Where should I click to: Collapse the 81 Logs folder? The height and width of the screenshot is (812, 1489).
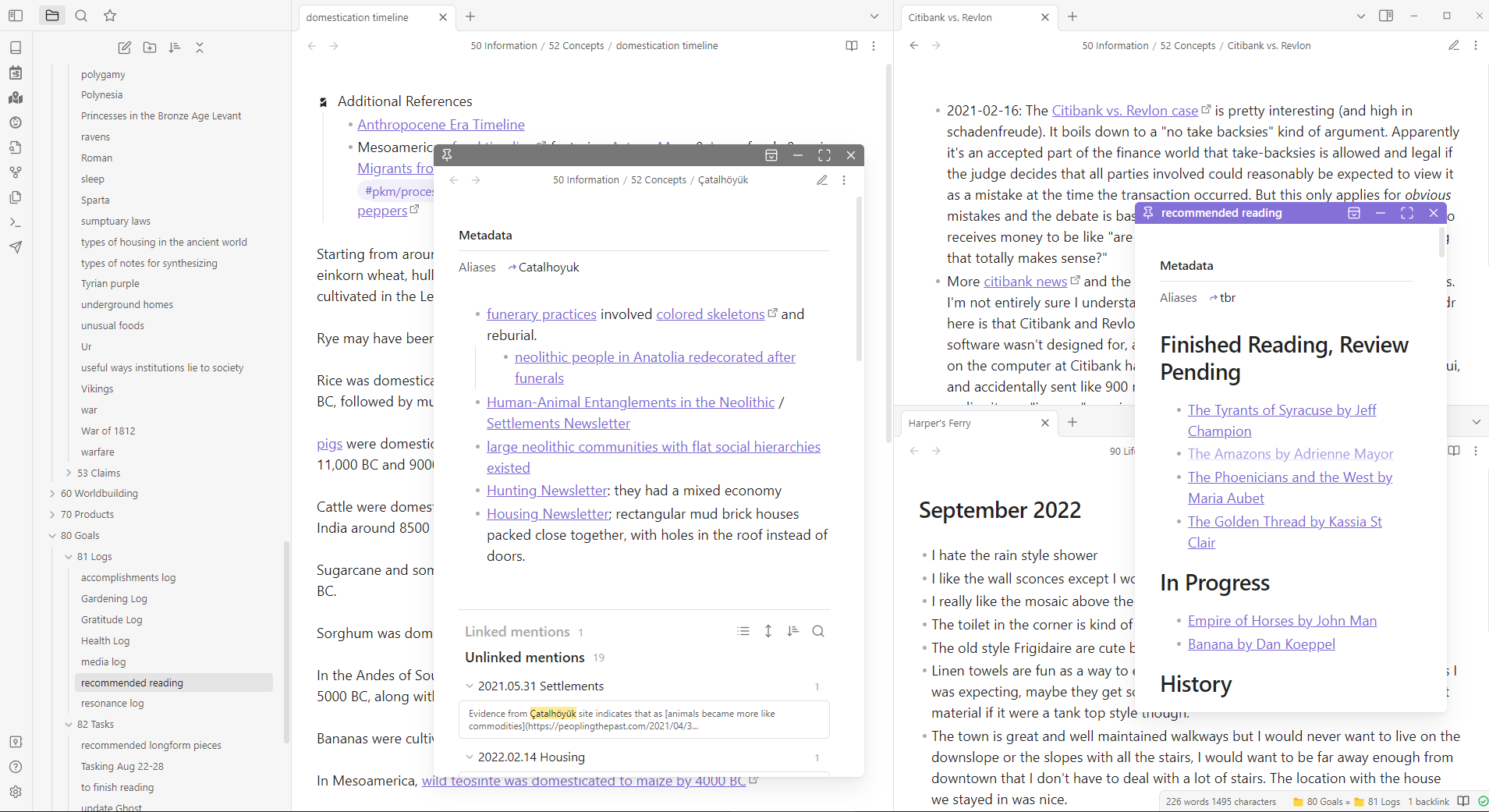69,556
